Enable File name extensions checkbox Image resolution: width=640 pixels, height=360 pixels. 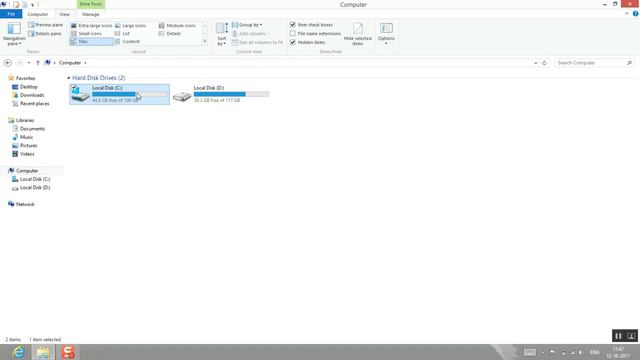coord(293,33)
